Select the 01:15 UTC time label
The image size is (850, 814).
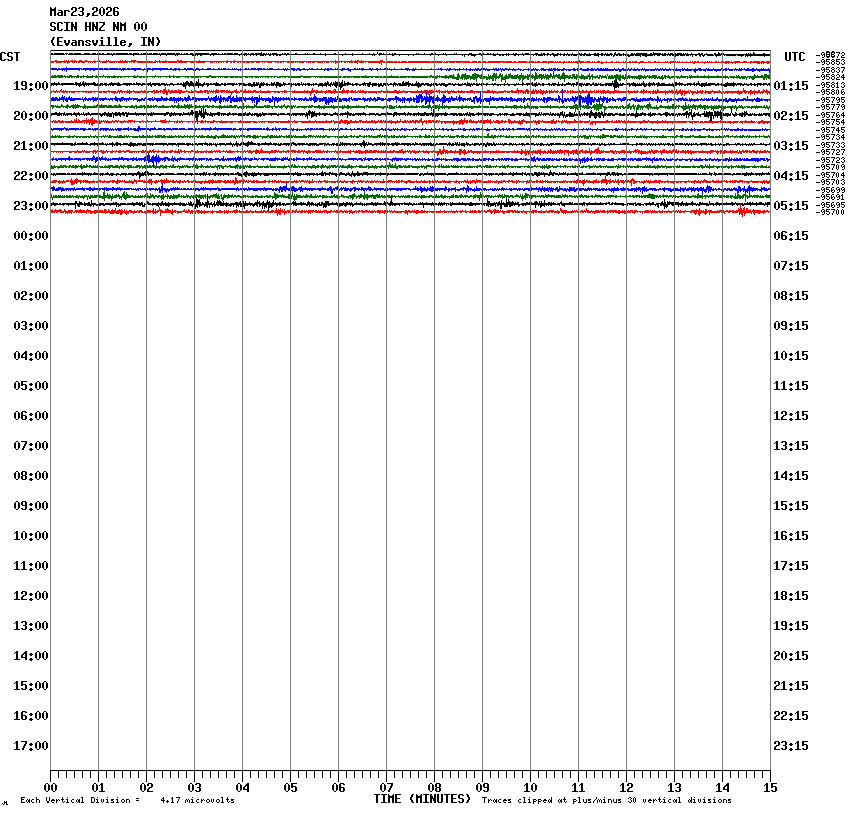pos(791,86)
